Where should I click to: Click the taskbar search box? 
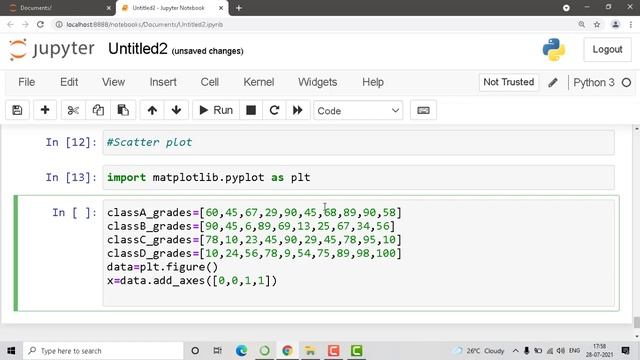[103, 351]
